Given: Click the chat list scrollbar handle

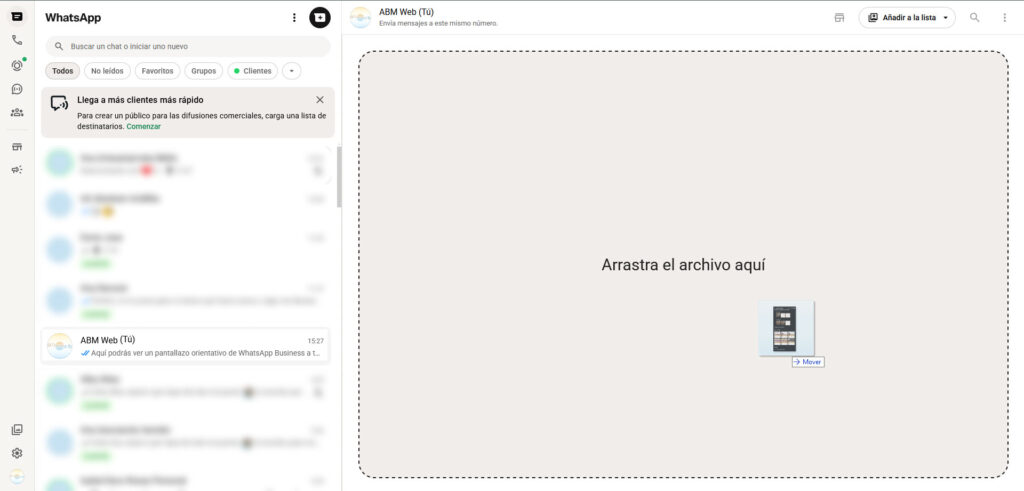Looking at the screenshot, I should pos(339,176).
